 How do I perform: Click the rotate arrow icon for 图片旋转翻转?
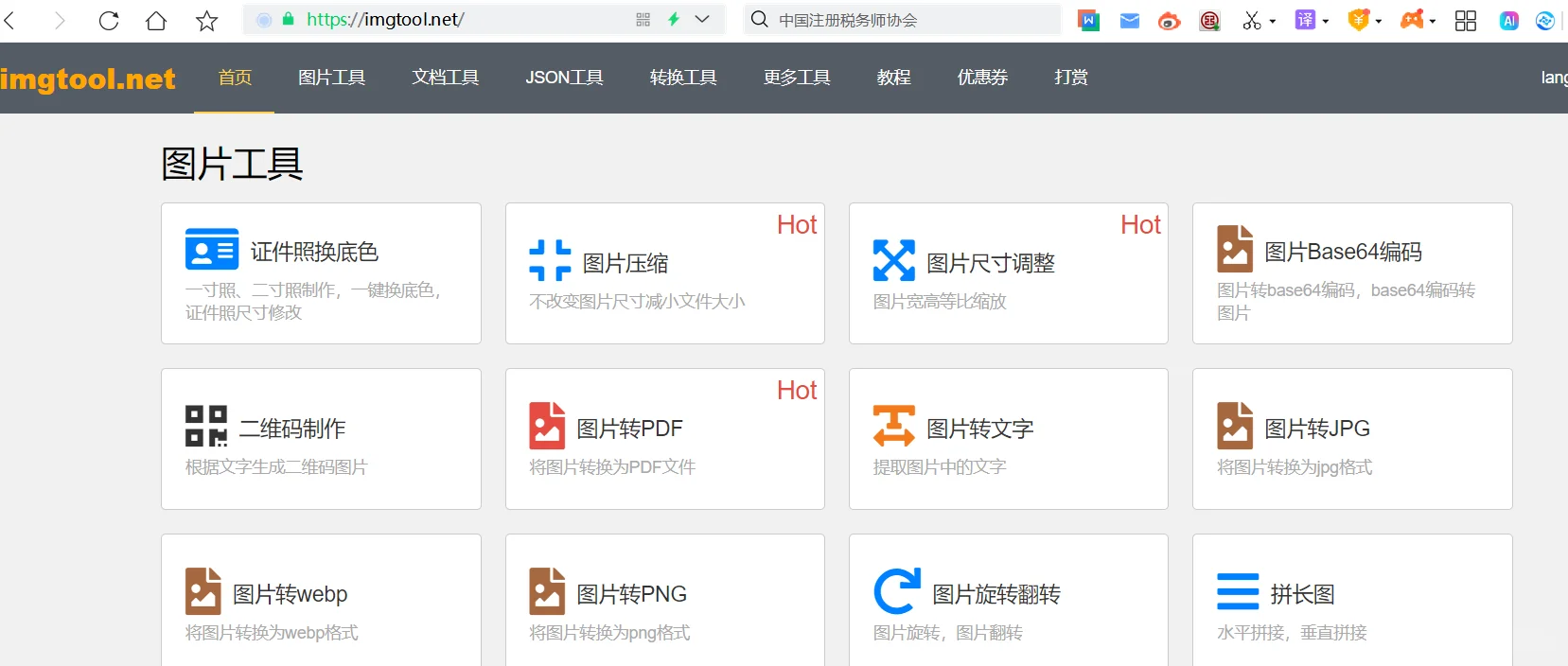coord(897,591)
